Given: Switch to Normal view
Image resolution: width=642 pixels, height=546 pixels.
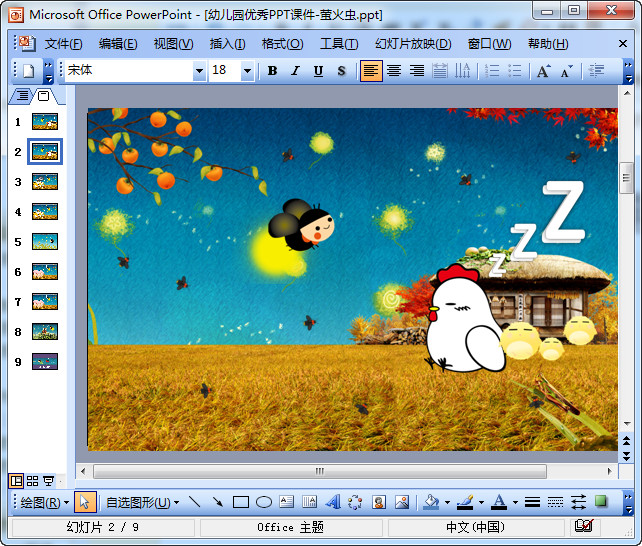Looking at the screenshot, I should [x=17, y=481].
